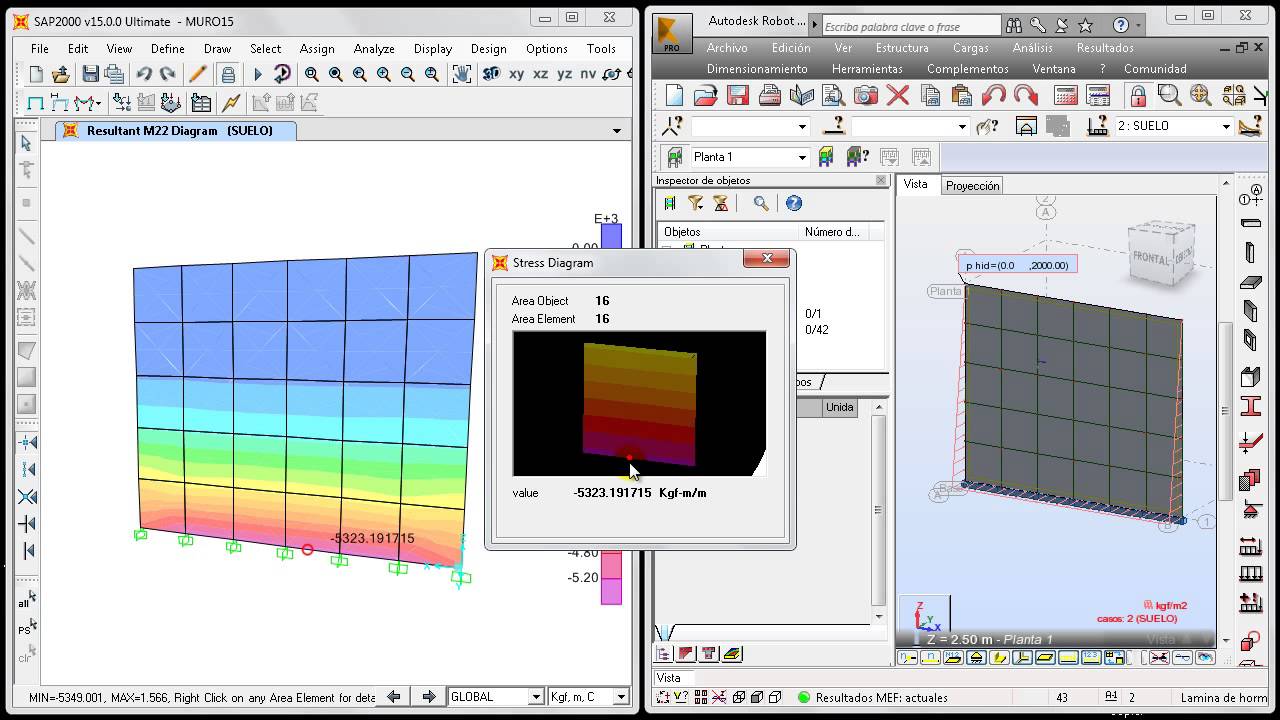Open the Resultados menu in Robot
1280x720 pixels.
pos(1104,48)
